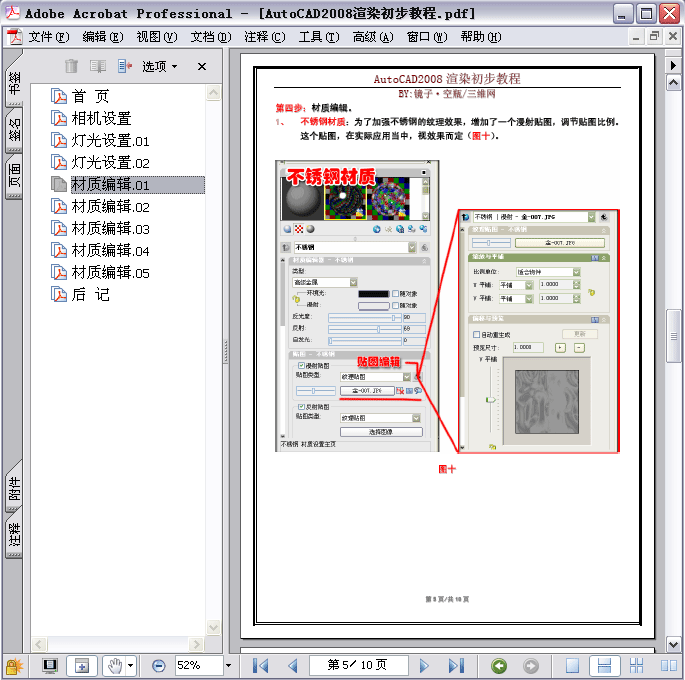The width and height of the screenshot is (685, 680).
Task: Select facing pages layout
Action: pos(668,666)
